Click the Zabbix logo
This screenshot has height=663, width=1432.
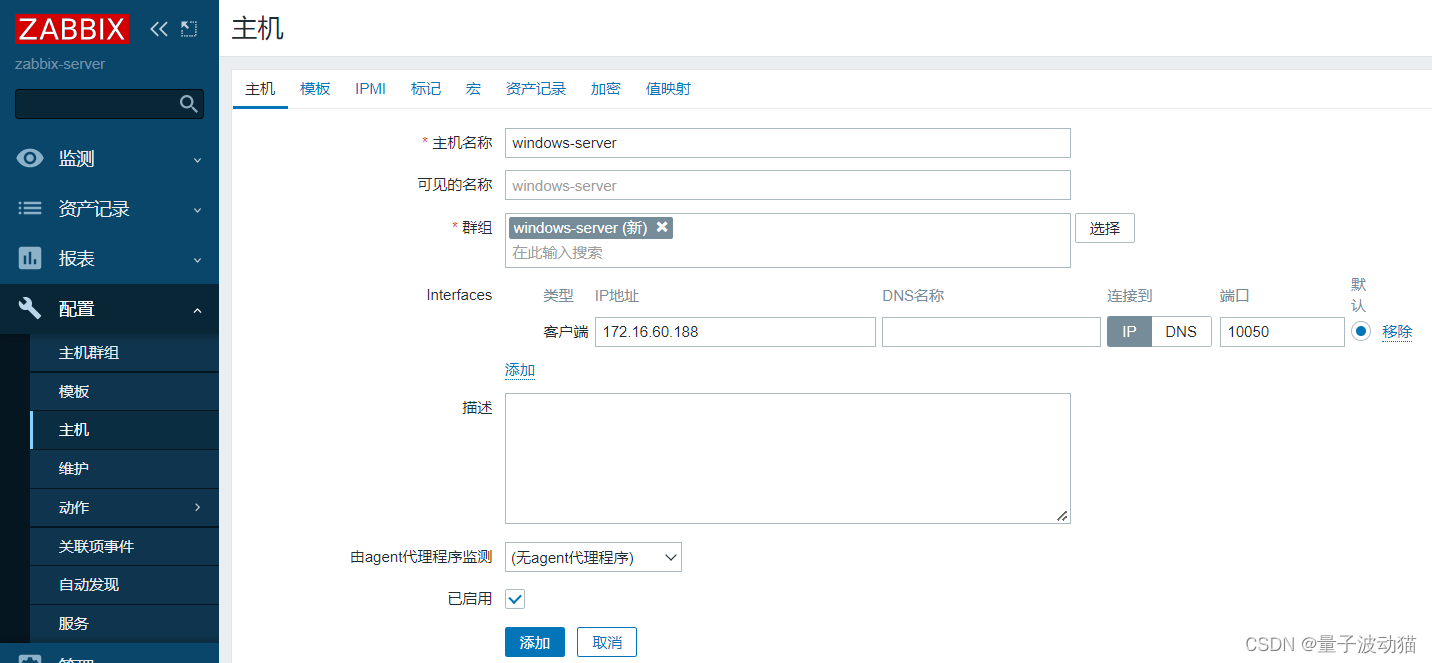pyautogui.click(x=72, y=29)
